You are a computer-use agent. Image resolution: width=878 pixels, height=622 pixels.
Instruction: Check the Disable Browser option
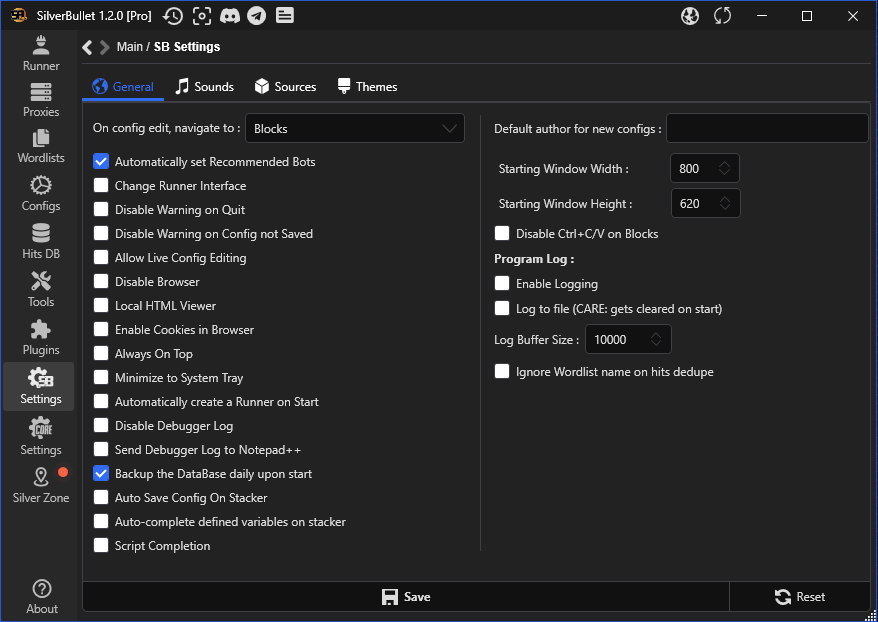101,282
